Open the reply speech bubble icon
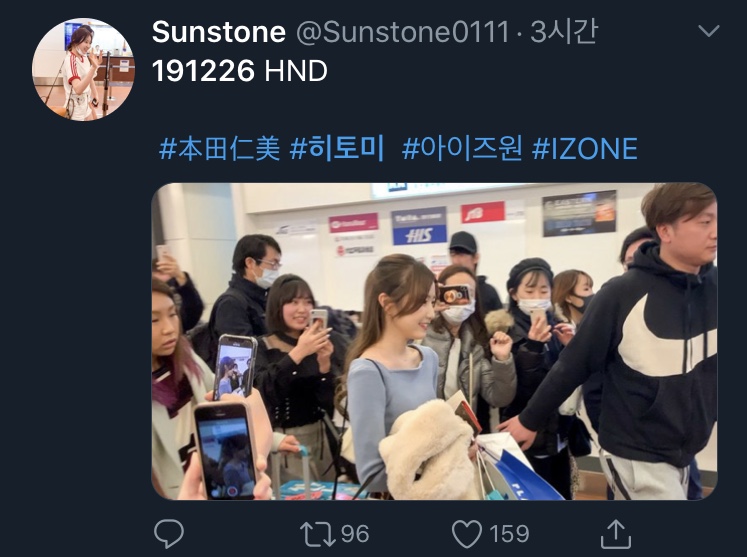Screen dimensions: 747x557 [169, 534]
